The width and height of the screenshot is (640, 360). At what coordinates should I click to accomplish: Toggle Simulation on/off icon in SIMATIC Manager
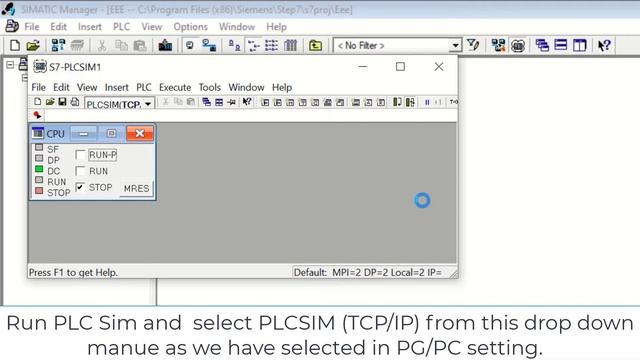[x=518, y=45]
